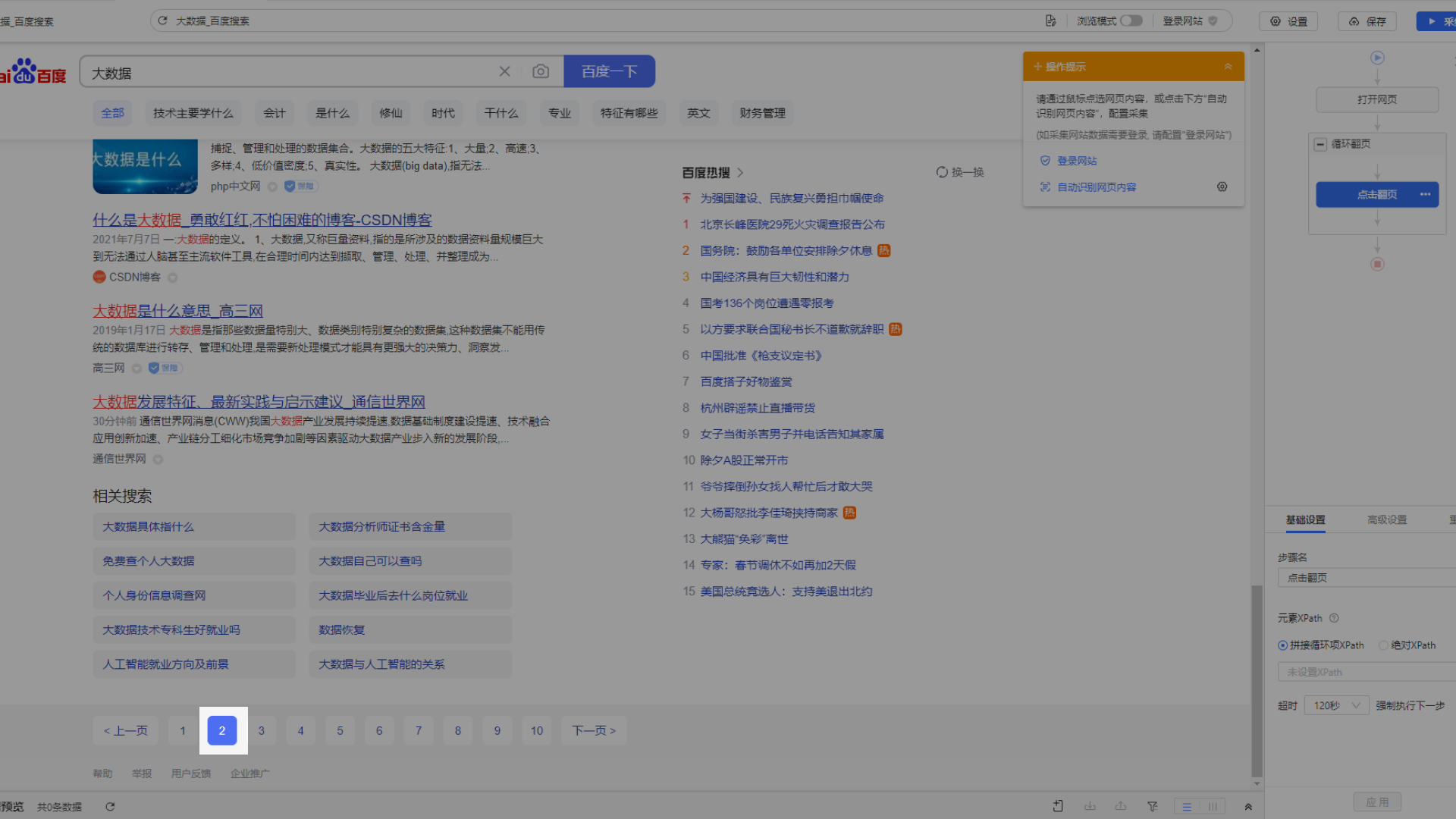Screen dimensions: 1456x819
Task: Expand data preview with double up chevron
Action: click(1248, 807)
